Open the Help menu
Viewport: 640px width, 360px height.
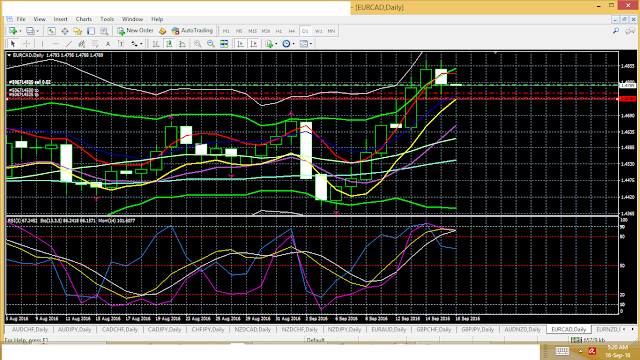[157, 19]
